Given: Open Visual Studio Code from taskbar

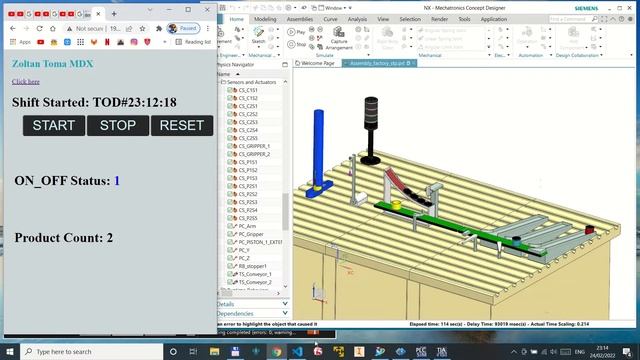Looking at the screenshot, I should [x=297, y=351].
